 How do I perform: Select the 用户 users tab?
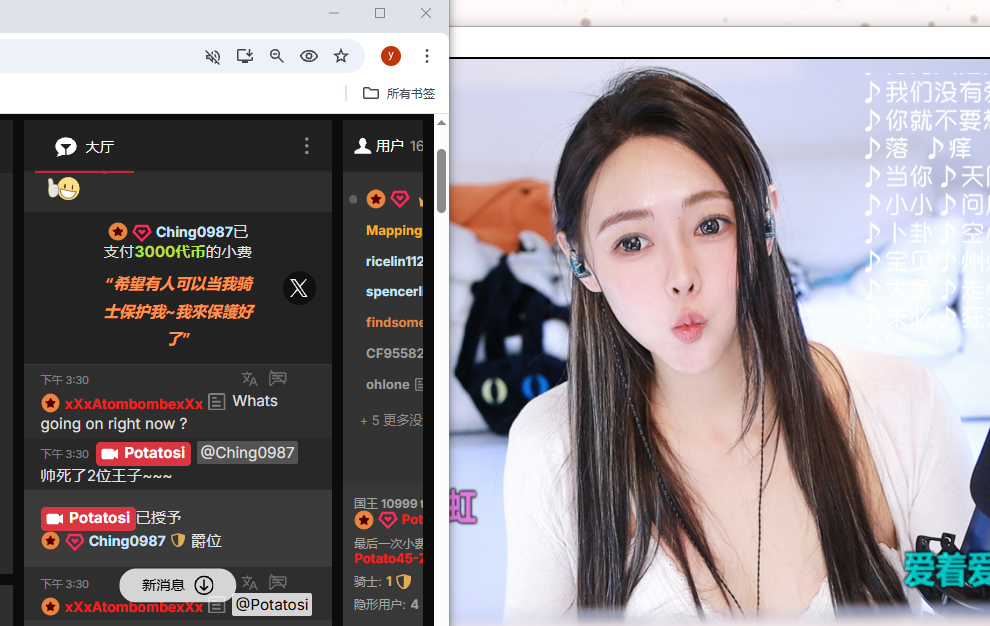pyautogui.click(x=380, y=146)
